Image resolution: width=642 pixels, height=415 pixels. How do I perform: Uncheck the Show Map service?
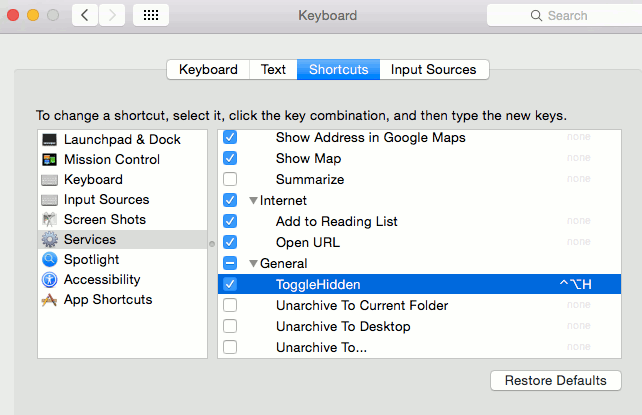click(x=230, y=158)
